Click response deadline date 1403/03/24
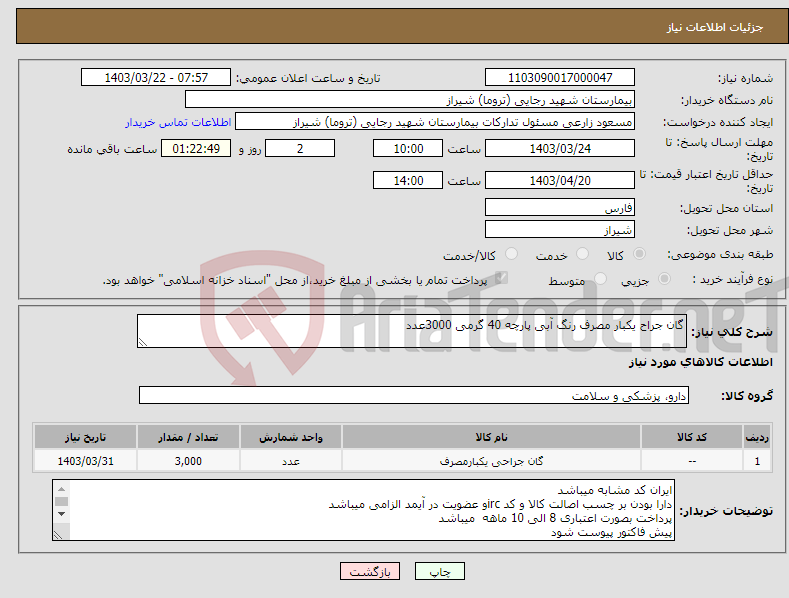The width and height of the screenshot is (789, 598). (x=560, y=148)
